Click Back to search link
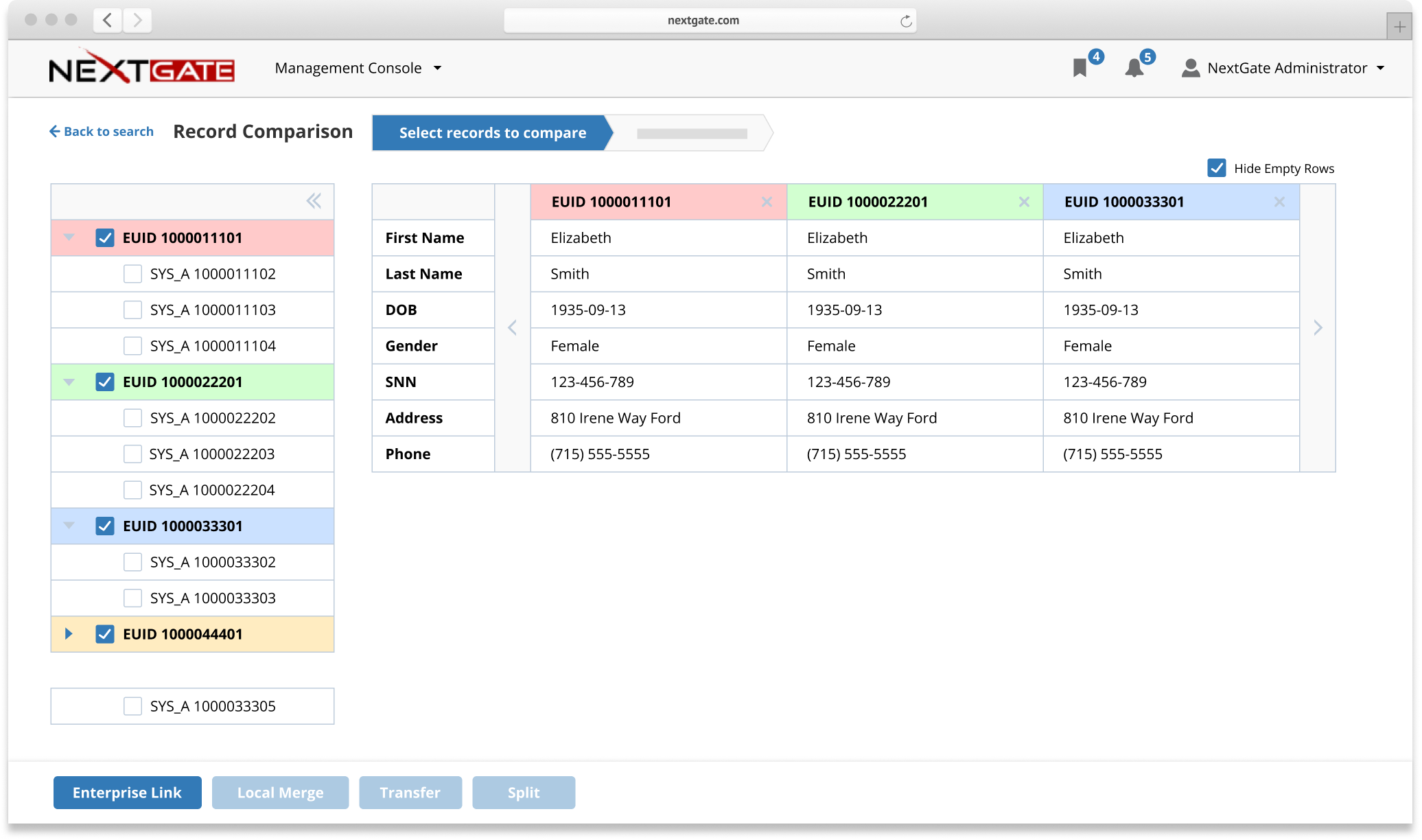1422x840 pixels. click(x=102, y=132)
